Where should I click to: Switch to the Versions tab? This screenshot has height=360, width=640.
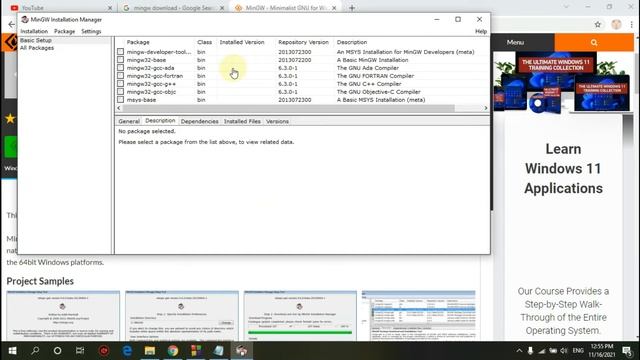tap(277, 121)
